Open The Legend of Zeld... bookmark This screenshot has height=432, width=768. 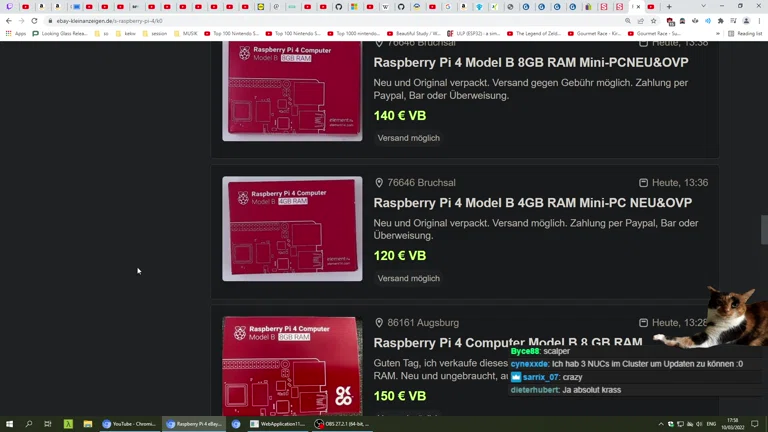pyautogui.click(x=534, y=34)
